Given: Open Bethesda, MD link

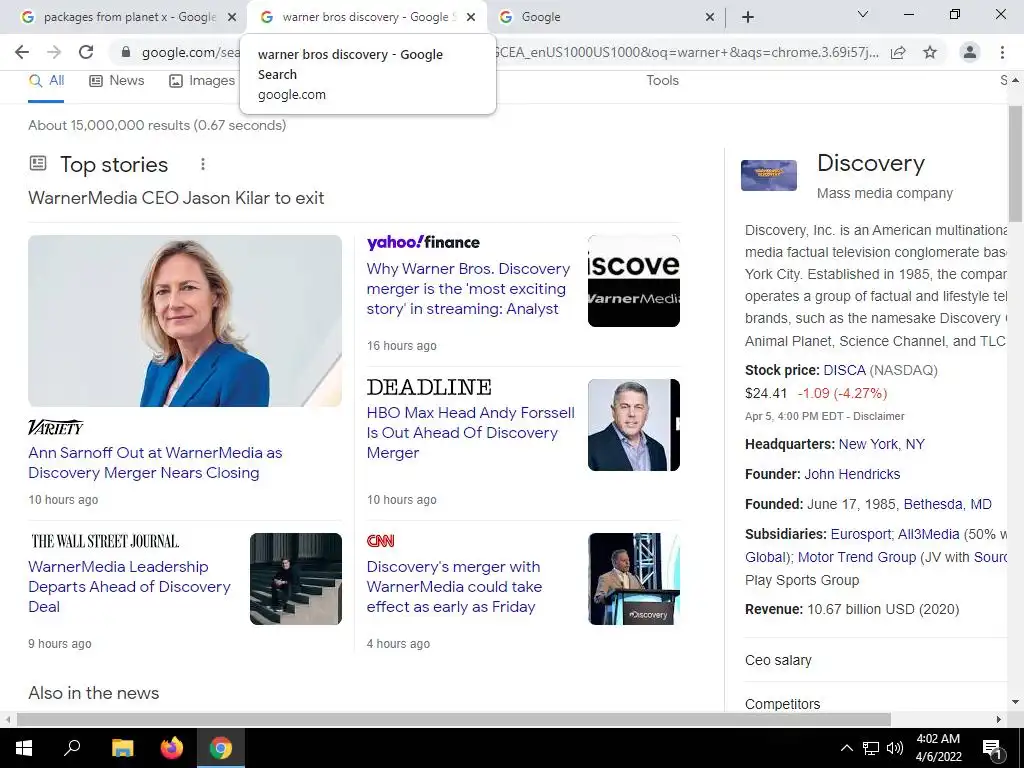Looking at the screenshot, I should (x=948, y=504).
